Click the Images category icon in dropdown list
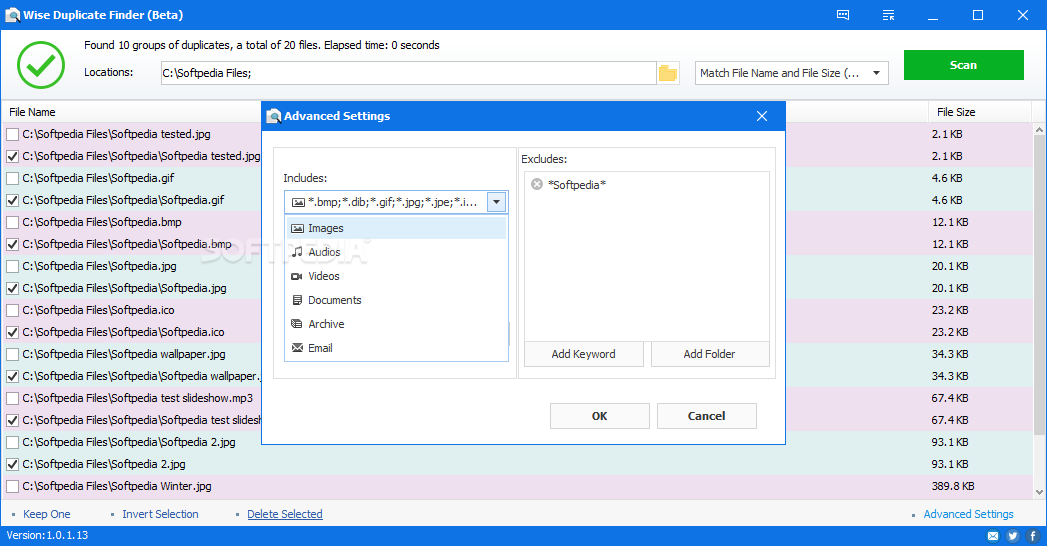This screenshot has height=546, width=1047. point(298,228)
